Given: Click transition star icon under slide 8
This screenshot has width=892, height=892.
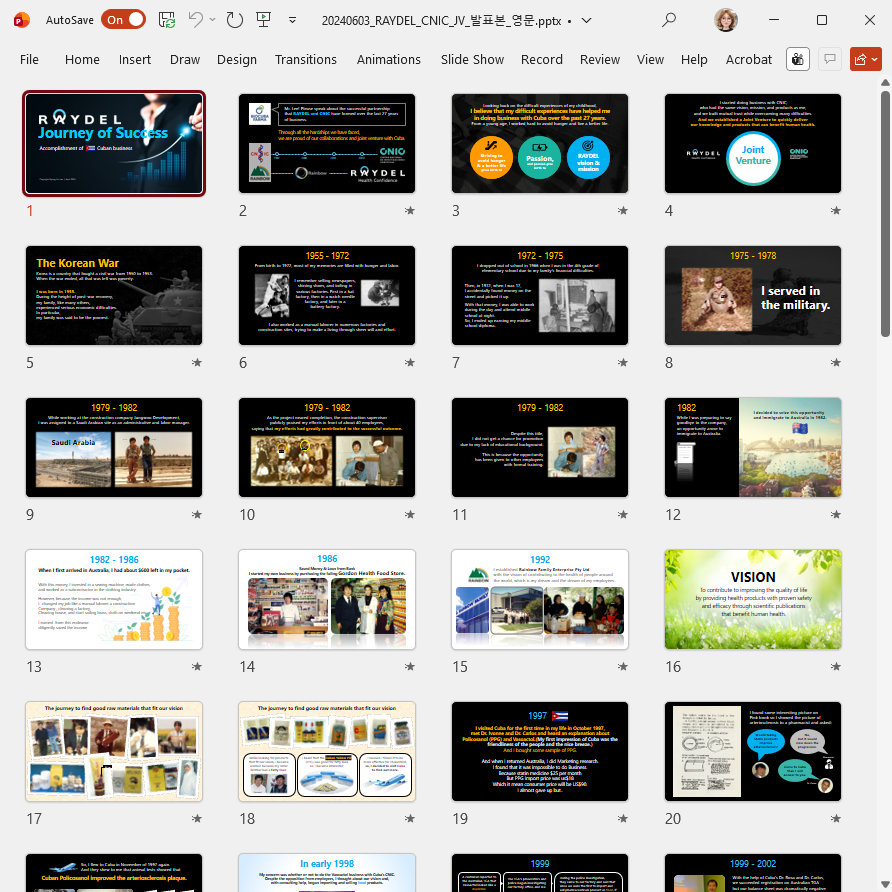Looking at the screenshot, I should click(x=836, y=362).
